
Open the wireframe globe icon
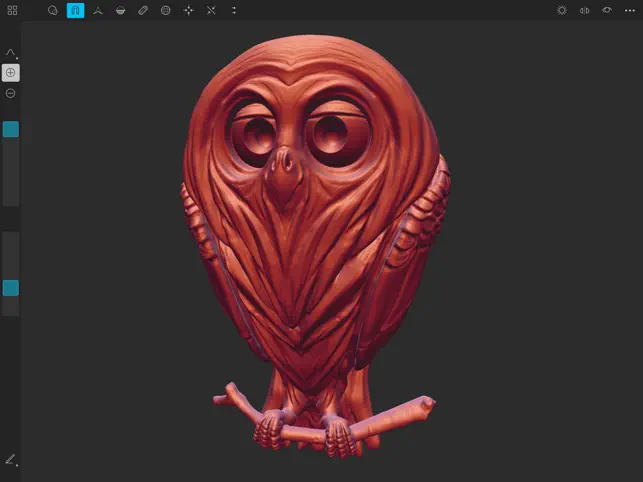[x=166, y=10]
